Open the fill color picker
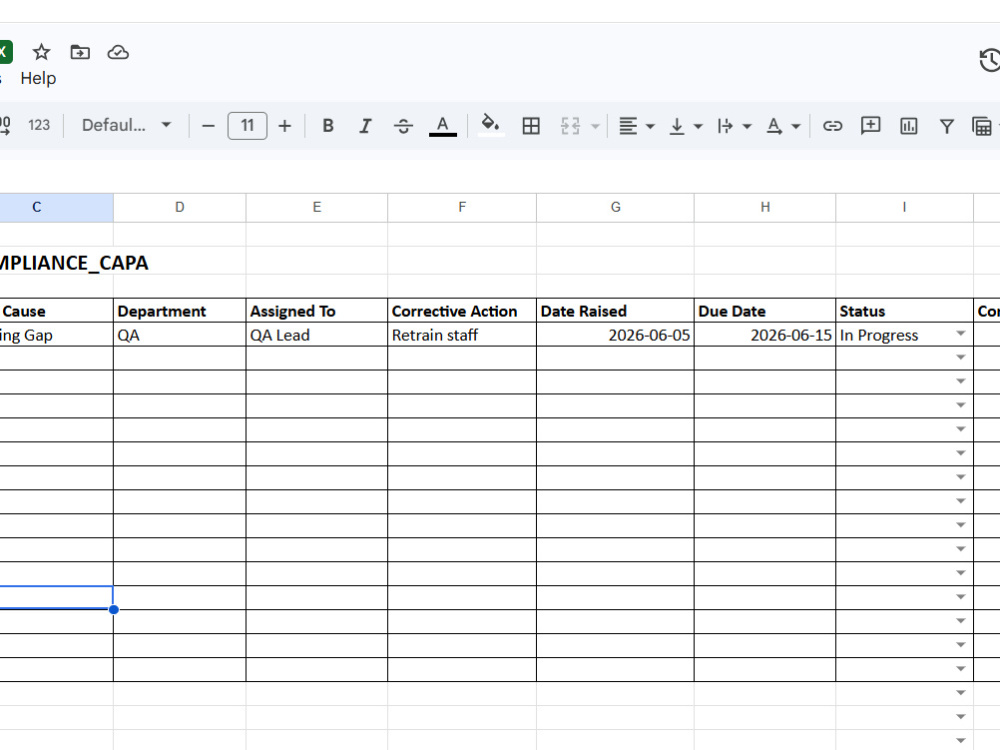Screen dimensions: 1000x750 click(490, 125)
